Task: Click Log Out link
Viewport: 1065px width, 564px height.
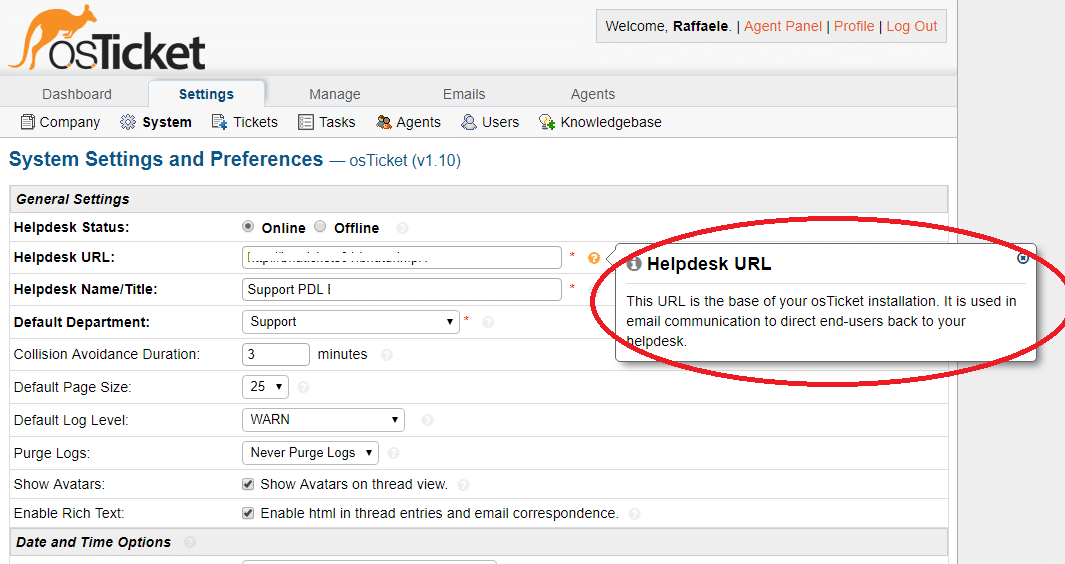Action: (x=911, y=27)
